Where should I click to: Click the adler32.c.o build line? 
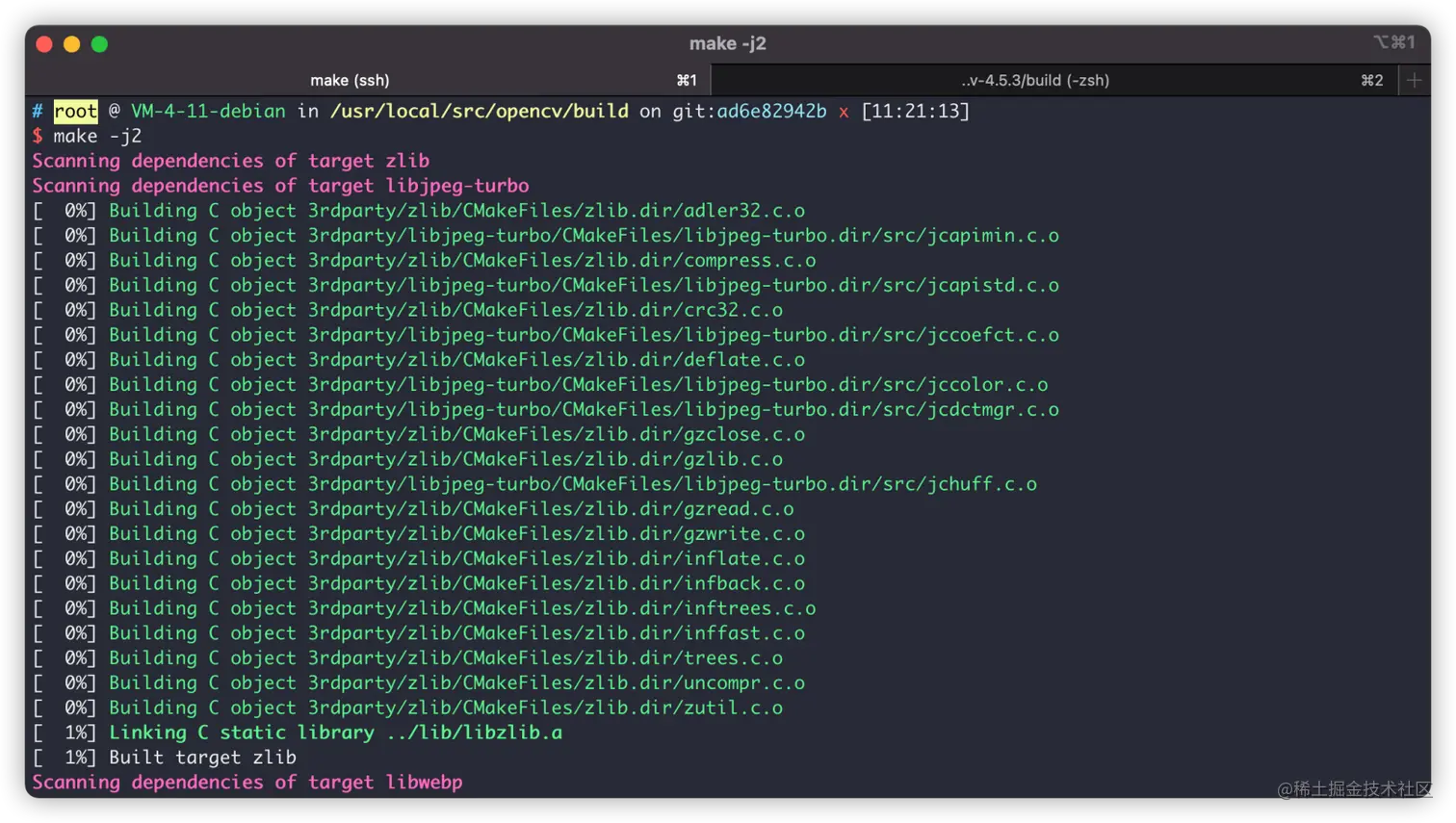pos(419,211)
